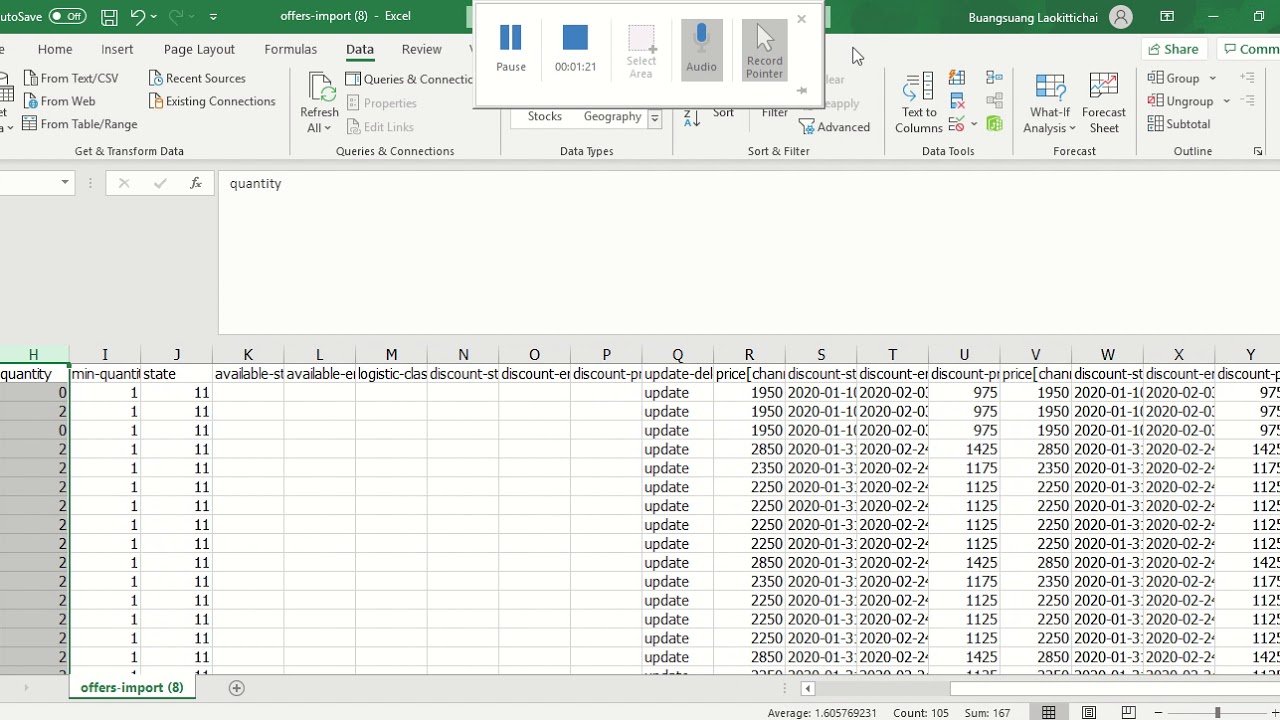Click the Group button
The image size is (1280, 720).
tap(1173, 78)
